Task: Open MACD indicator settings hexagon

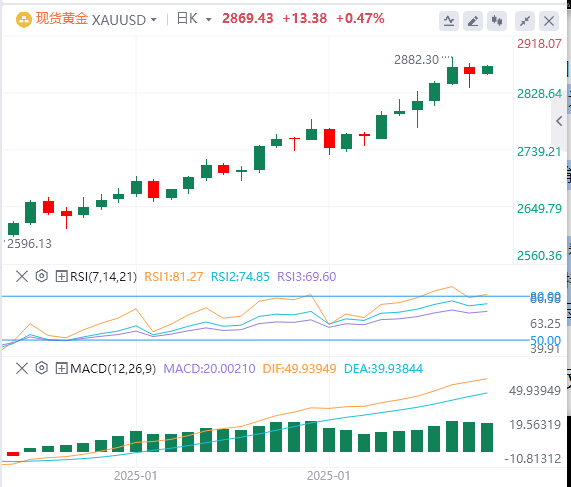Action: 42,368
